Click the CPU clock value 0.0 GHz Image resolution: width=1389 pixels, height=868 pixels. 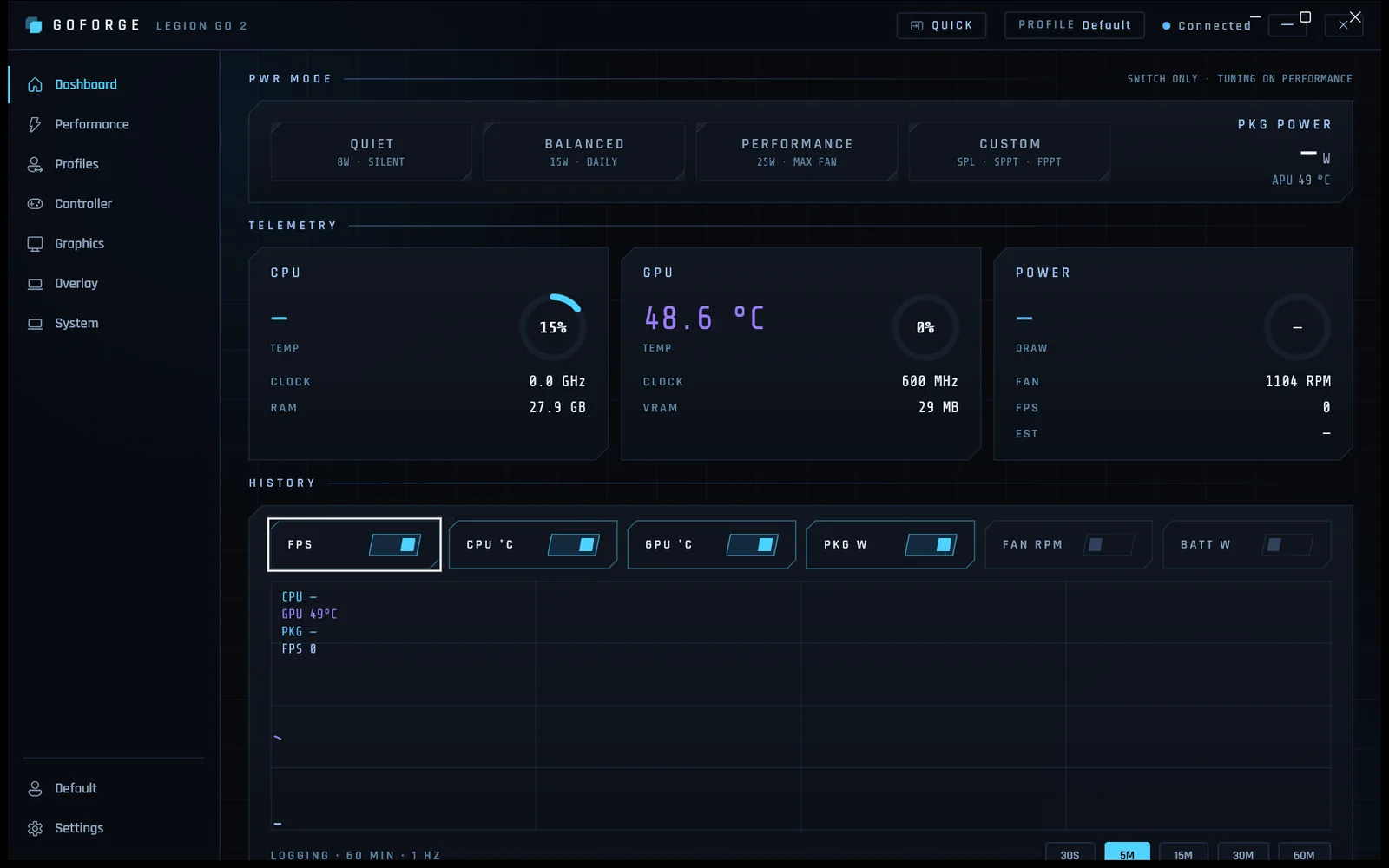(x=557, y=381)
